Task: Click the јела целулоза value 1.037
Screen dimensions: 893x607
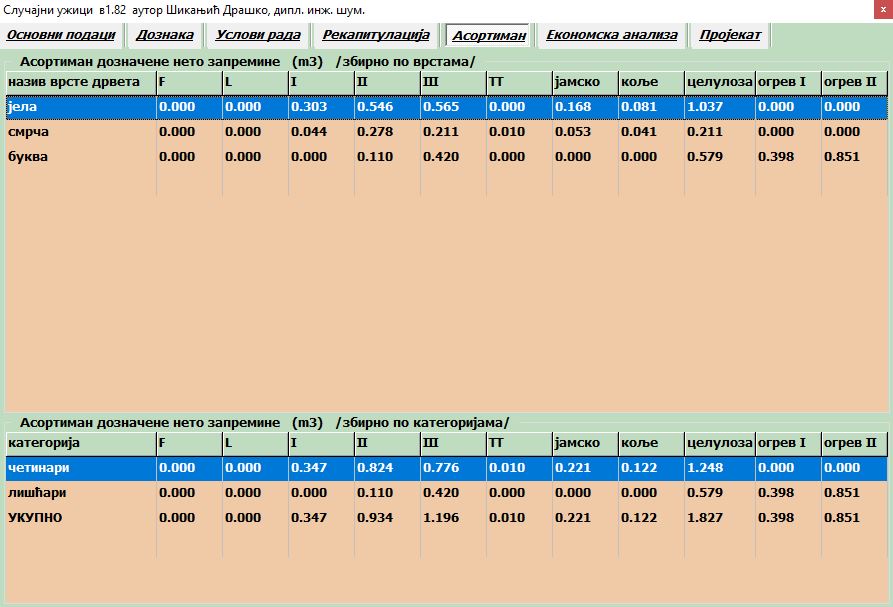Action: (x=706, y=107)
